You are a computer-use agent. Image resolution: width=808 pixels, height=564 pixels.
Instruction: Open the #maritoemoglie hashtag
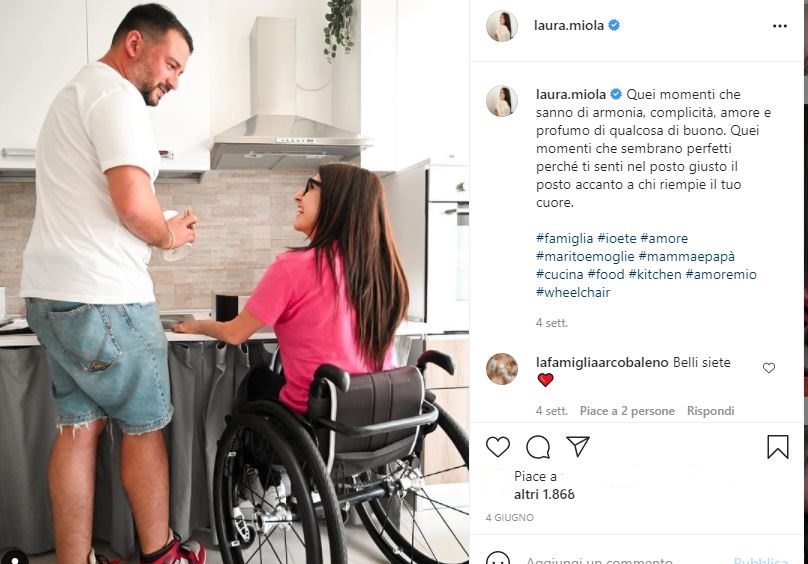click(x=585, y=256)
